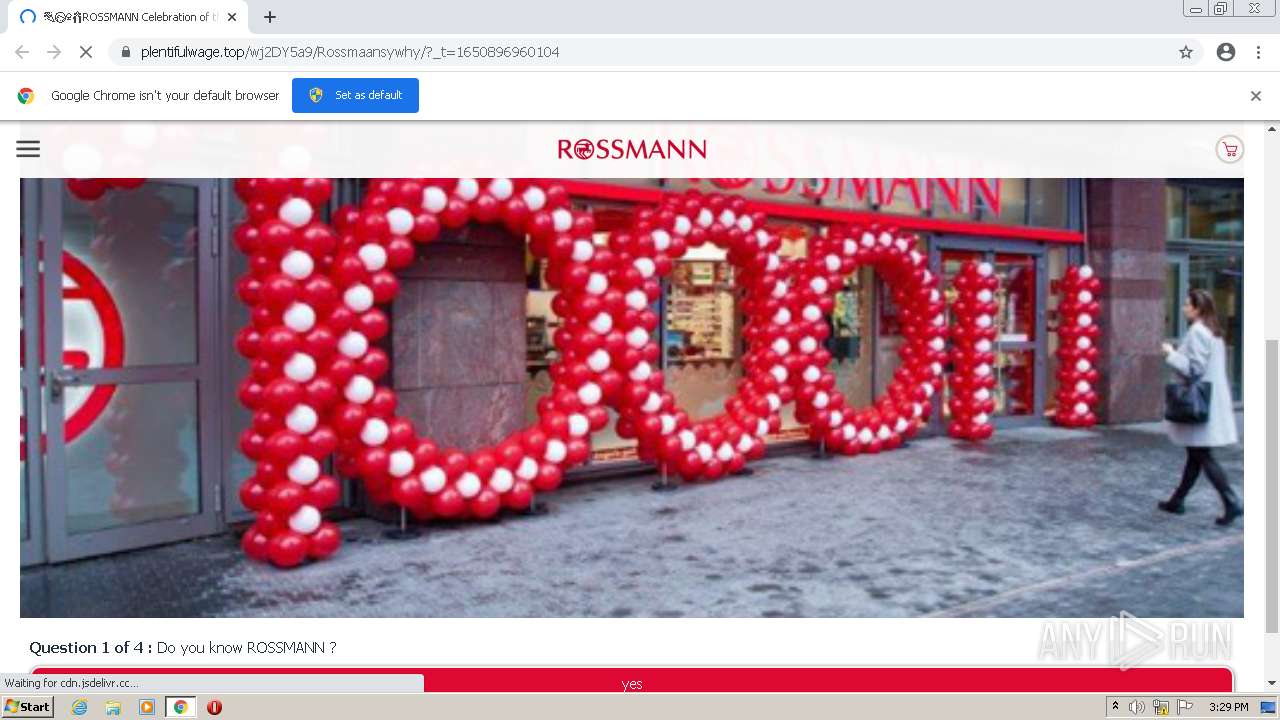Image resolution: width=1280 pixels, height=720 pixels.
Task: Open media player from taskbar
Action: (x=147, y=707)
